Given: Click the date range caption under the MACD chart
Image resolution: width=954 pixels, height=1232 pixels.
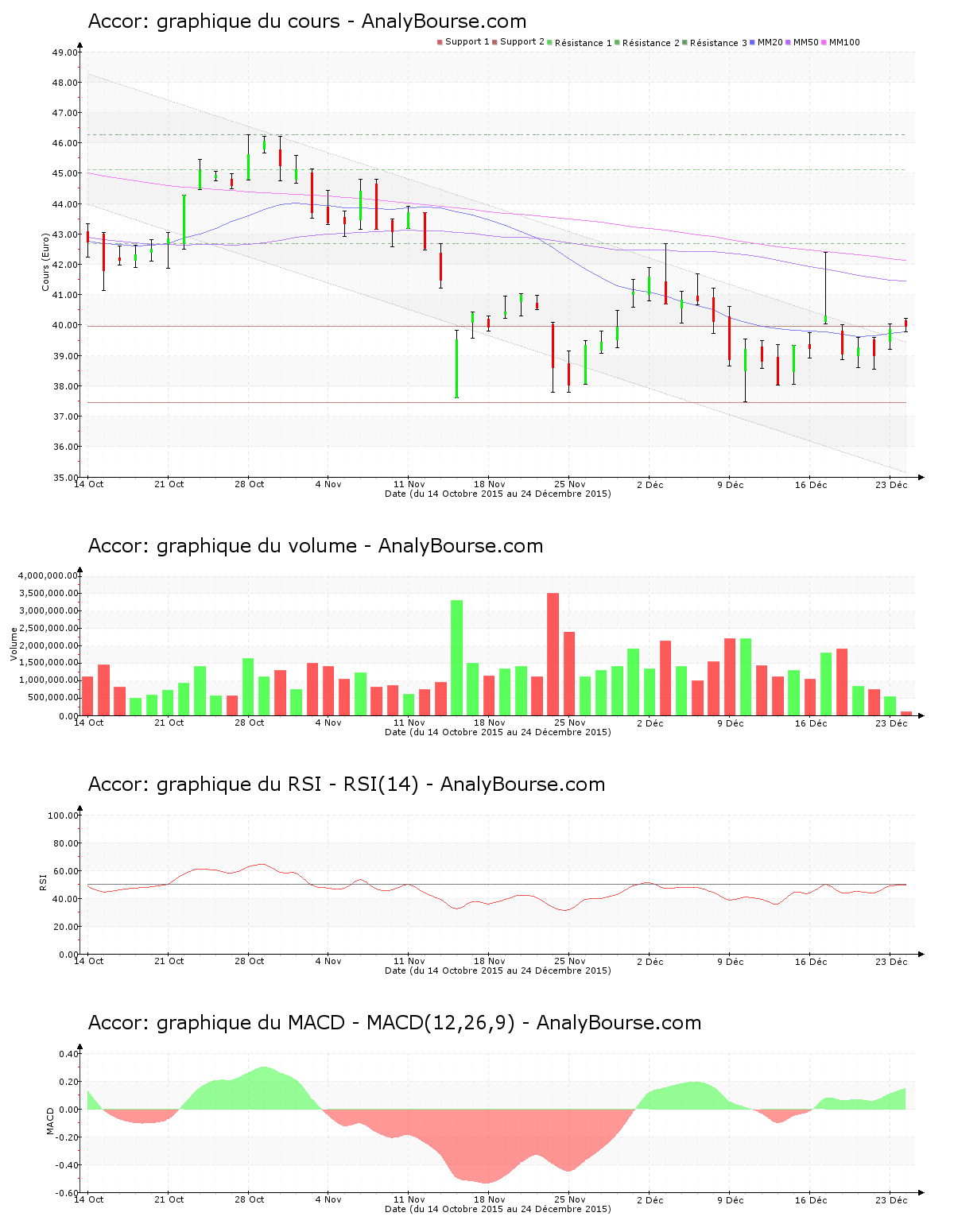Looking at the screenshot, I should [x=498, y=1209].
